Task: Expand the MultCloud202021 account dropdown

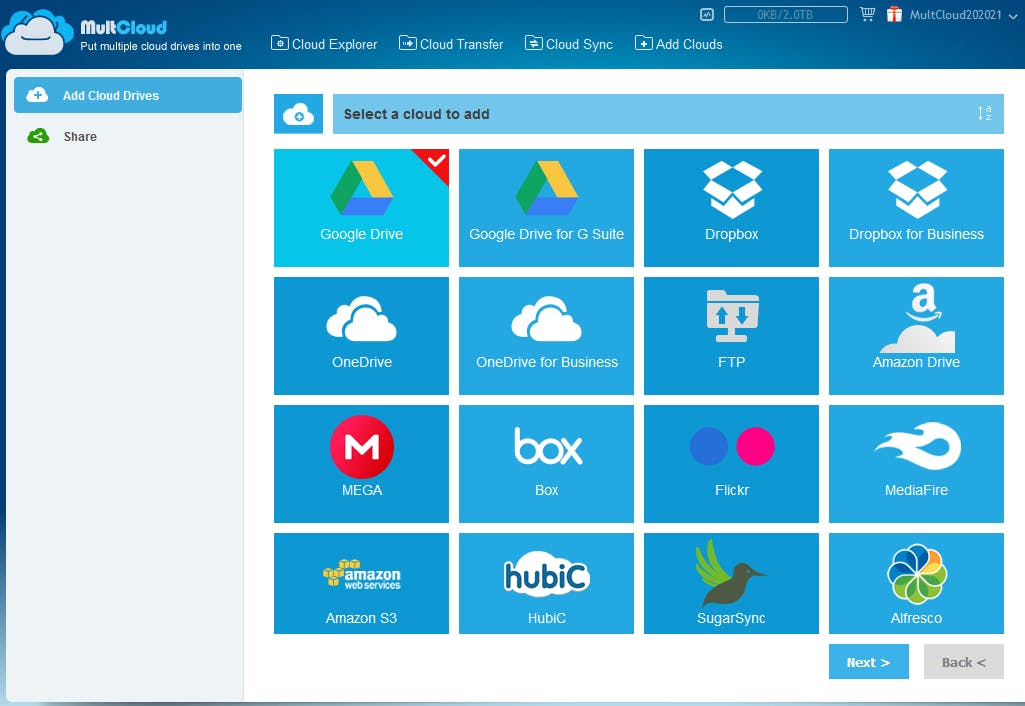Action: pyautogui.click(x=964, y=14)
